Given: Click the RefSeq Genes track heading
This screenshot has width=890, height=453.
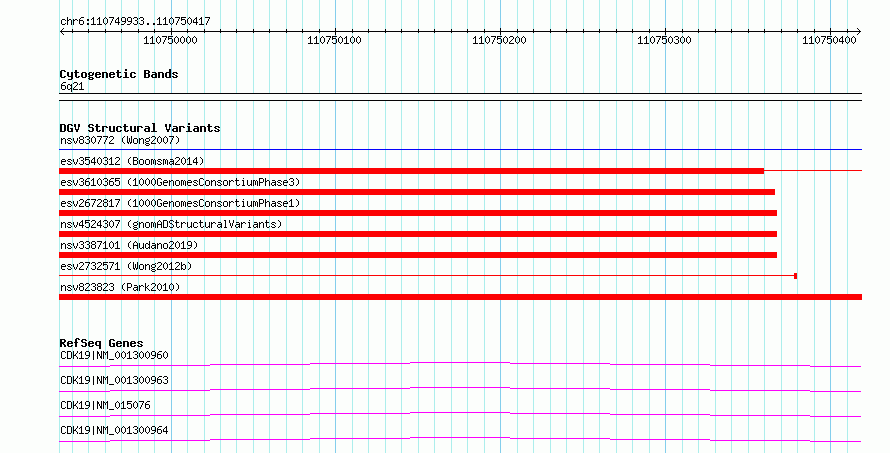Looking at the screenshot, I should click(101, 343).
